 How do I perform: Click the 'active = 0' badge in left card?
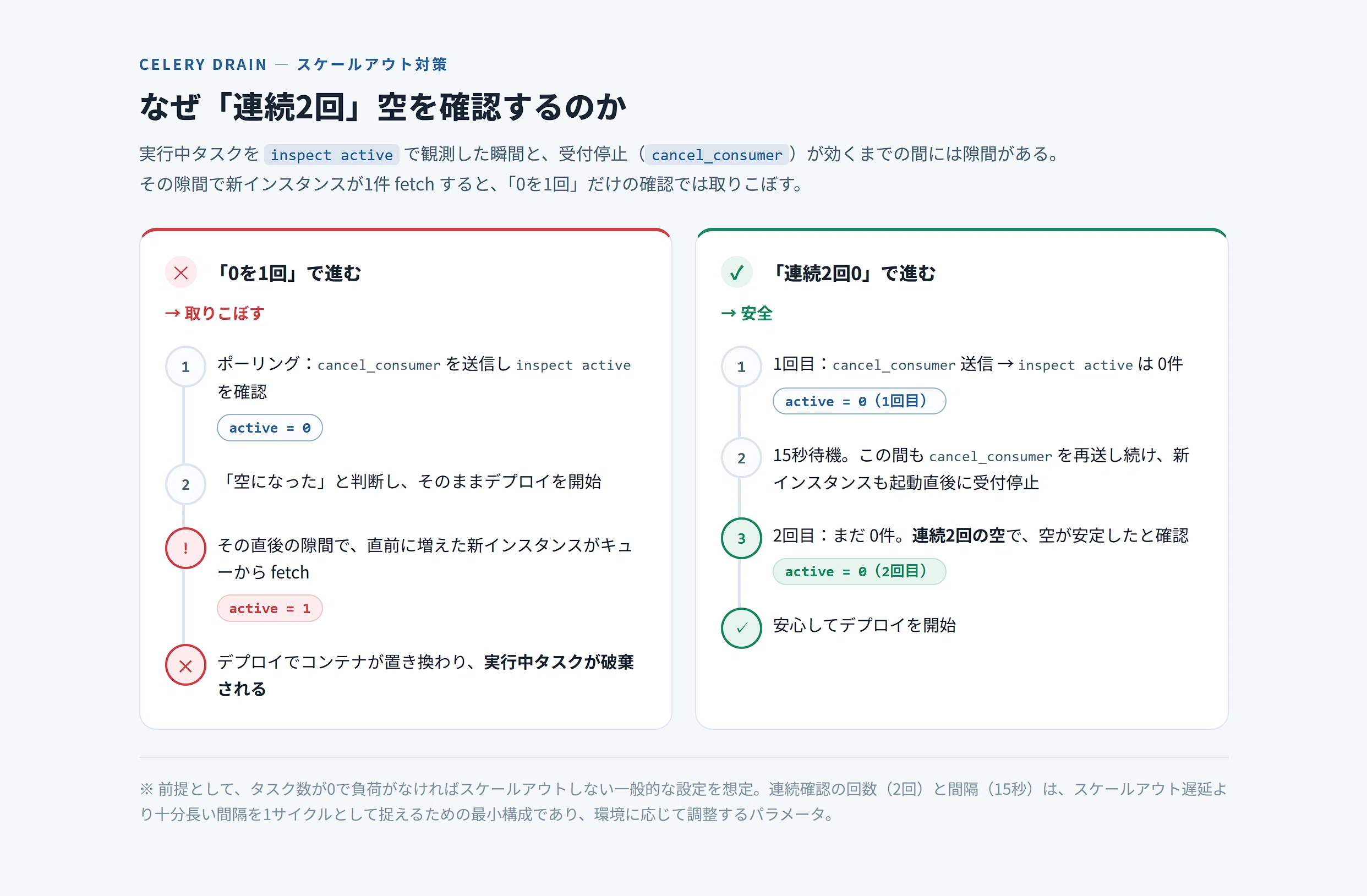(270, 428)
